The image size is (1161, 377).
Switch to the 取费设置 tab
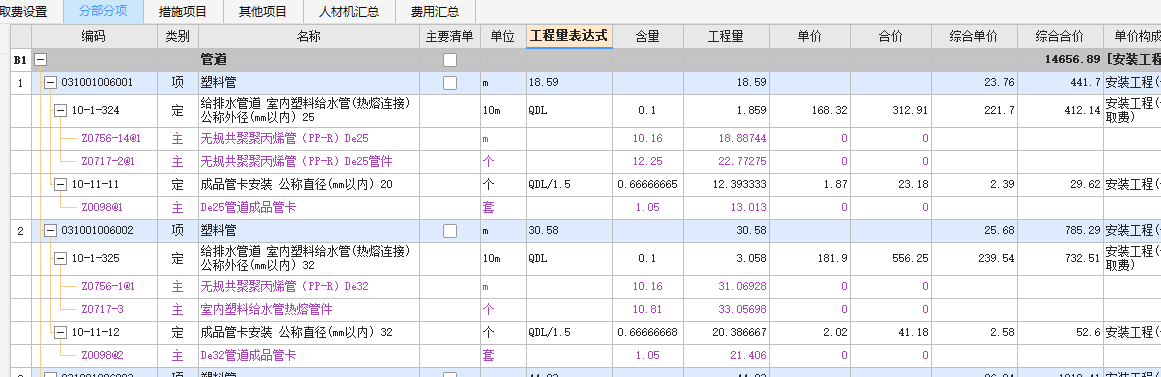pos(23,12)
